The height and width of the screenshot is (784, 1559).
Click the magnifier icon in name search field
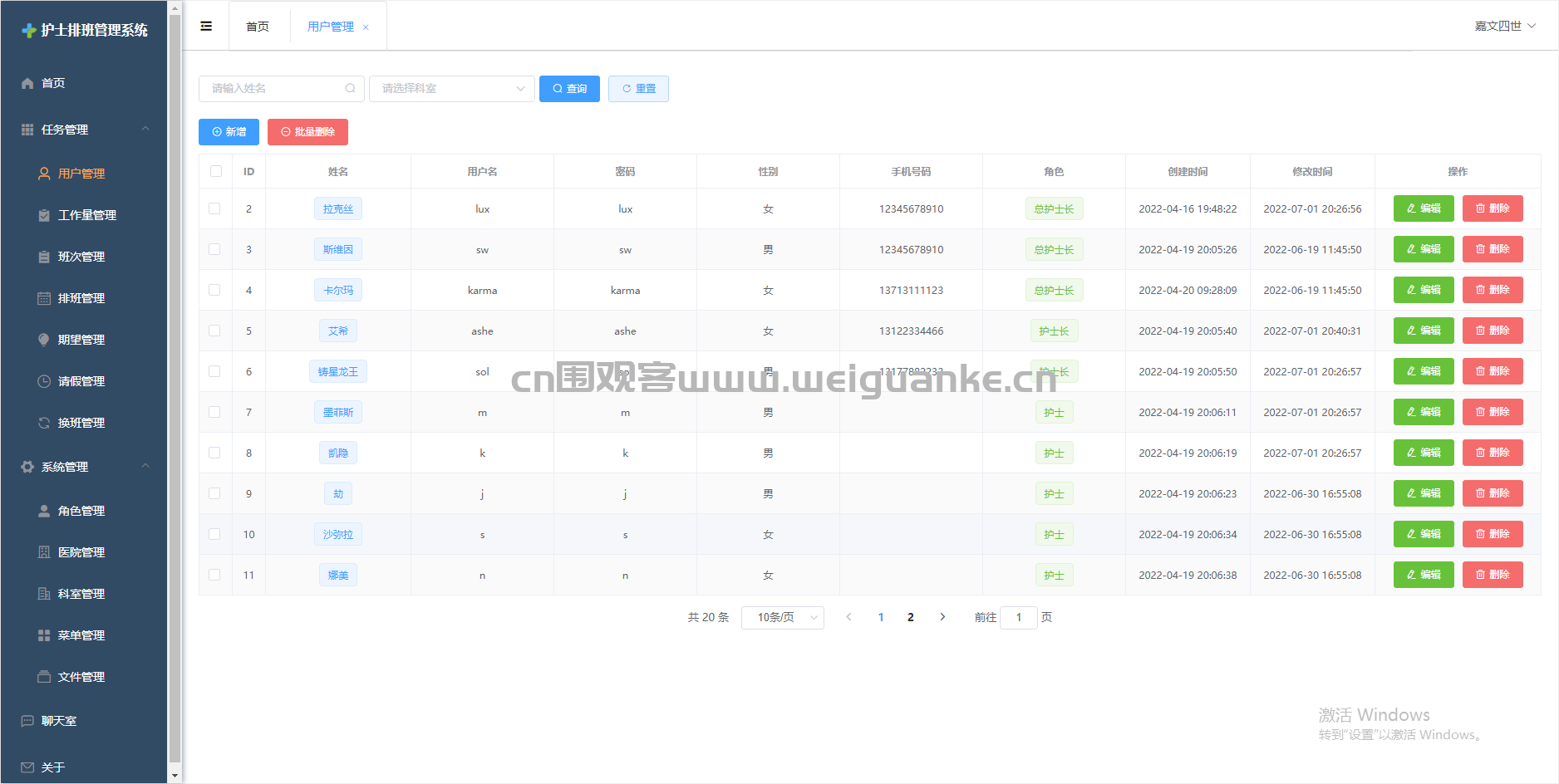[x=350, y=88]
